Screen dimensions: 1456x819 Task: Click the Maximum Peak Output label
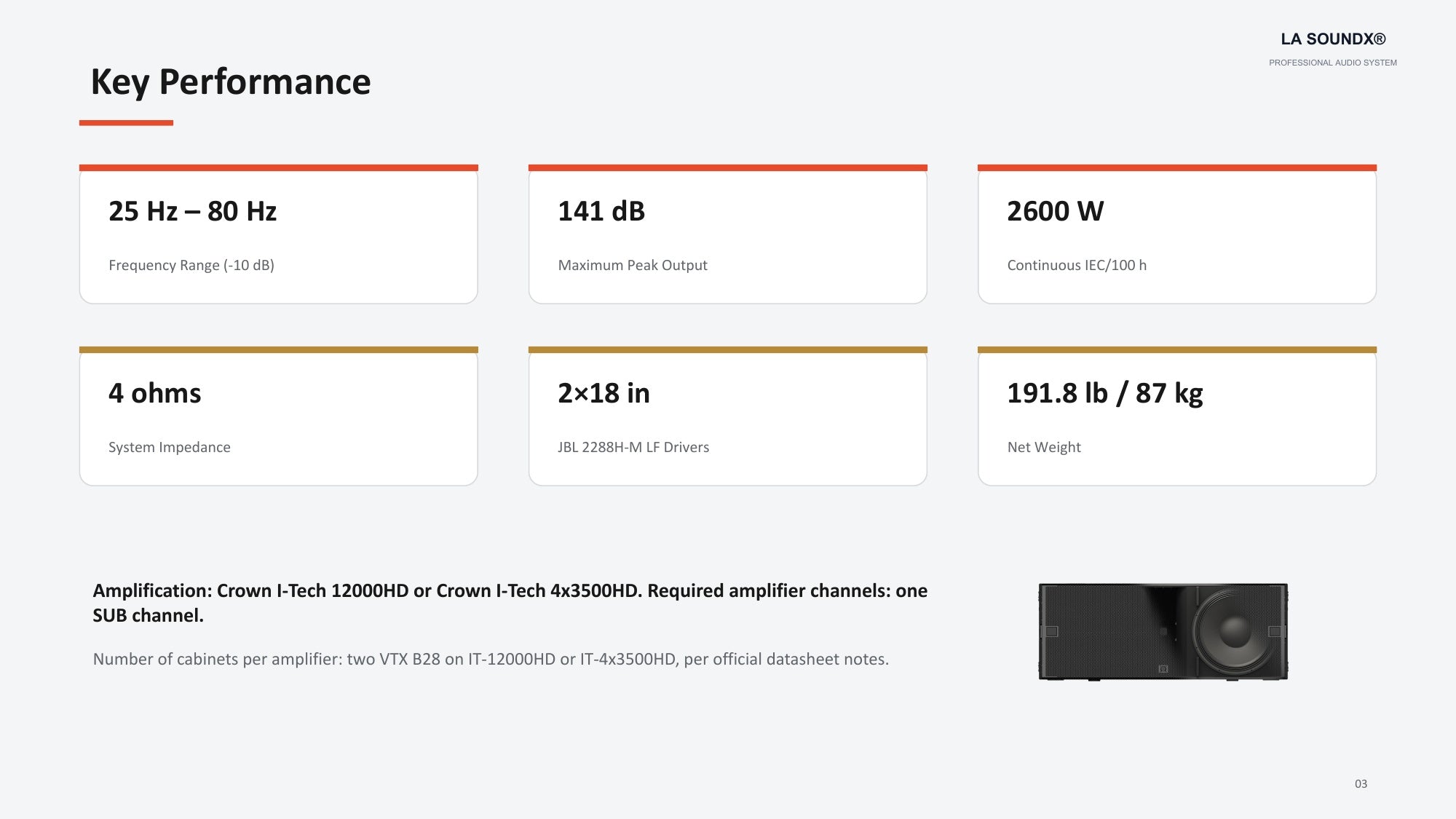coord(633,266)
